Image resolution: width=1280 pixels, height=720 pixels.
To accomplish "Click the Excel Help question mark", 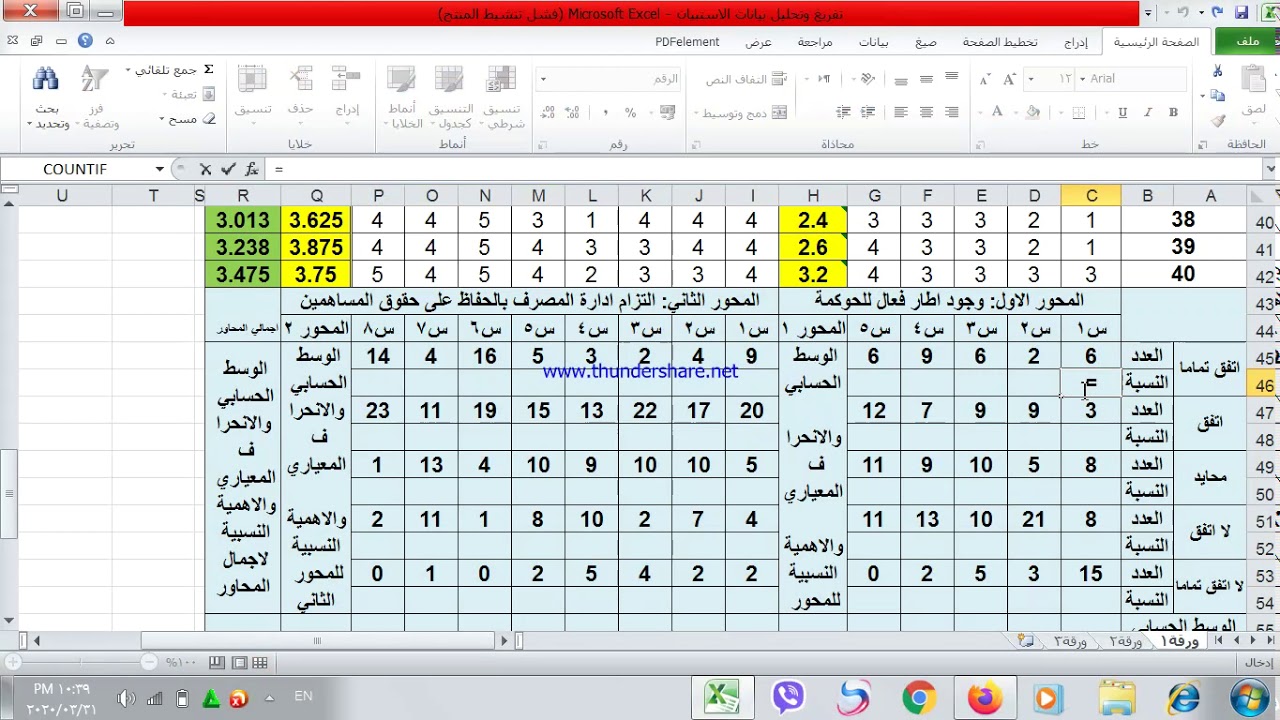I will click(x=85, y=41).
